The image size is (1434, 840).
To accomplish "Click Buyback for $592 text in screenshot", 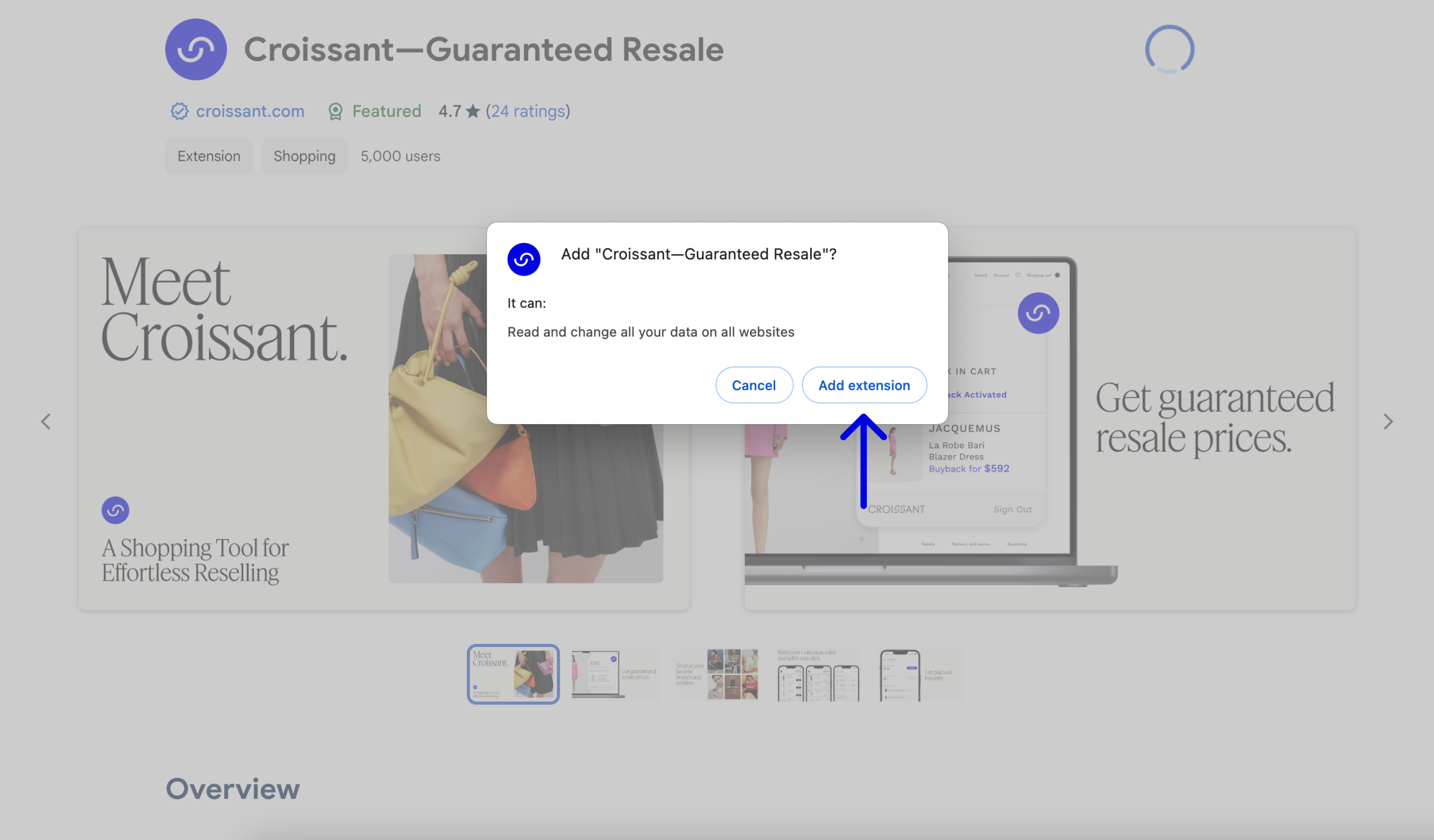I will click(969, 469).
